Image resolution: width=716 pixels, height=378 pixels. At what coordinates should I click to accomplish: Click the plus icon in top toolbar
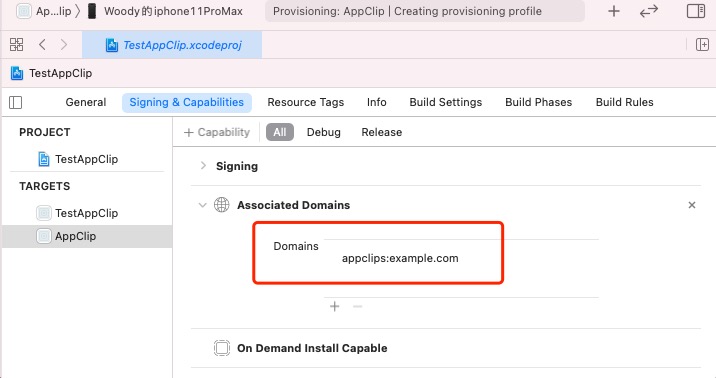[x=614, y=11]
